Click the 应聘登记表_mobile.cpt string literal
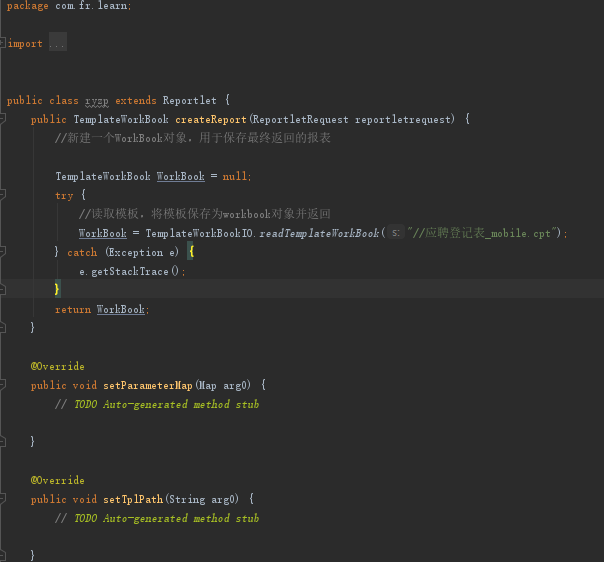The width and height of the screenshot is (604, 562). click(484, 233)
